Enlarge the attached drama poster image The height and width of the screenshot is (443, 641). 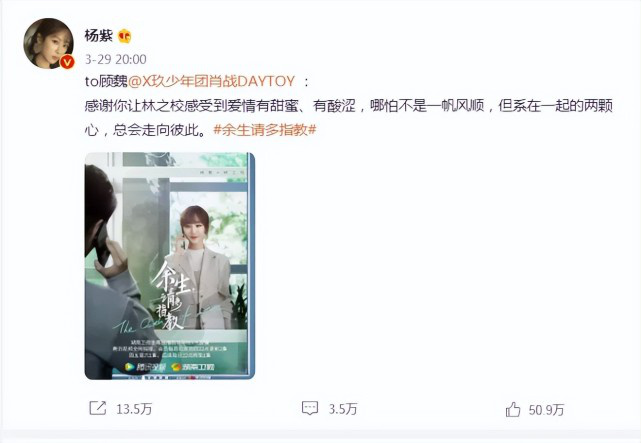coord(170,266)
